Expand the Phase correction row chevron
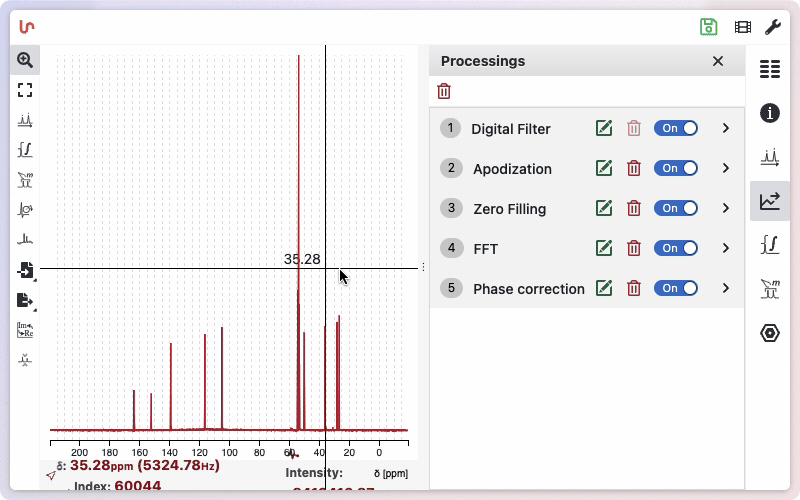This screenshot has width=800, height=500. click(x=726, y=288)
